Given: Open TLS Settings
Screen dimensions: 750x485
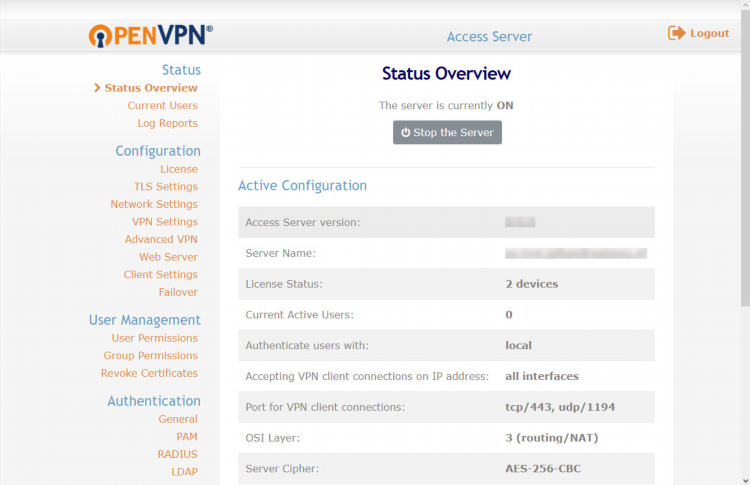Looking at the screenshot, I should 165,187.
